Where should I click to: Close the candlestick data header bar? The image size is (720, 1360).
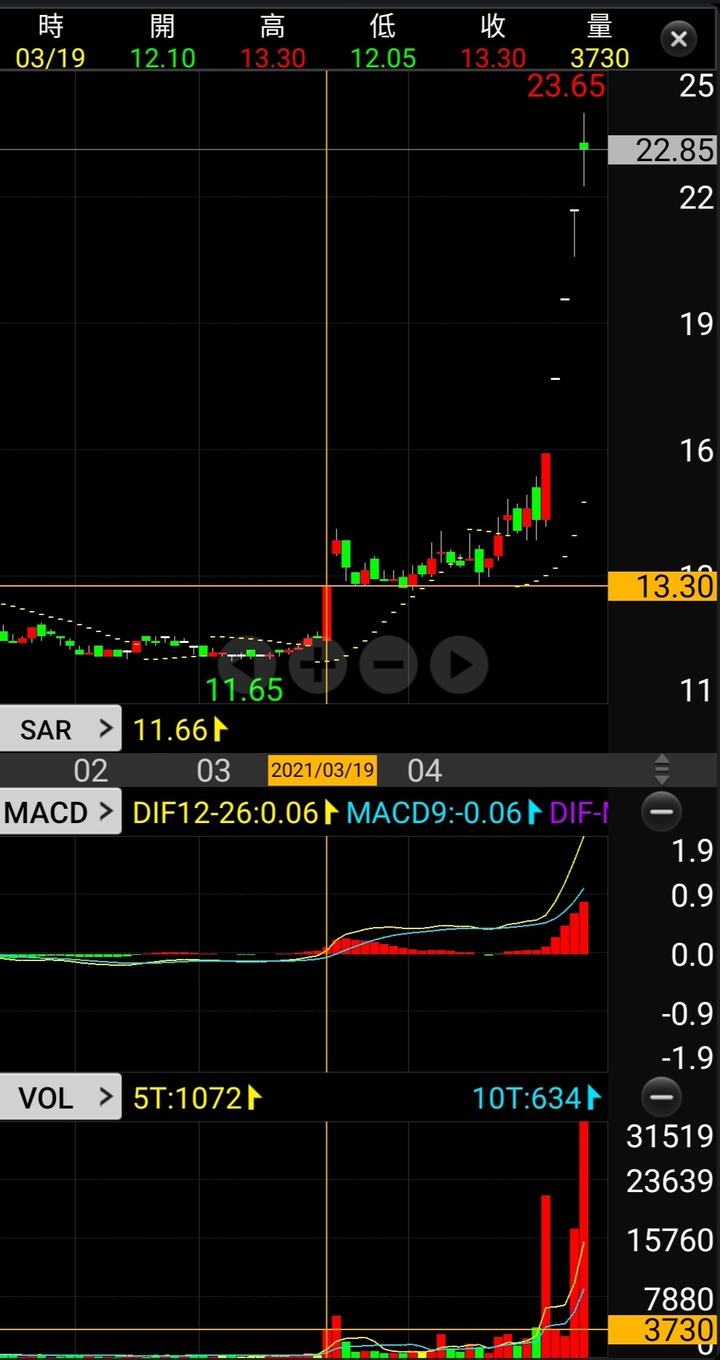coord(679,39)
